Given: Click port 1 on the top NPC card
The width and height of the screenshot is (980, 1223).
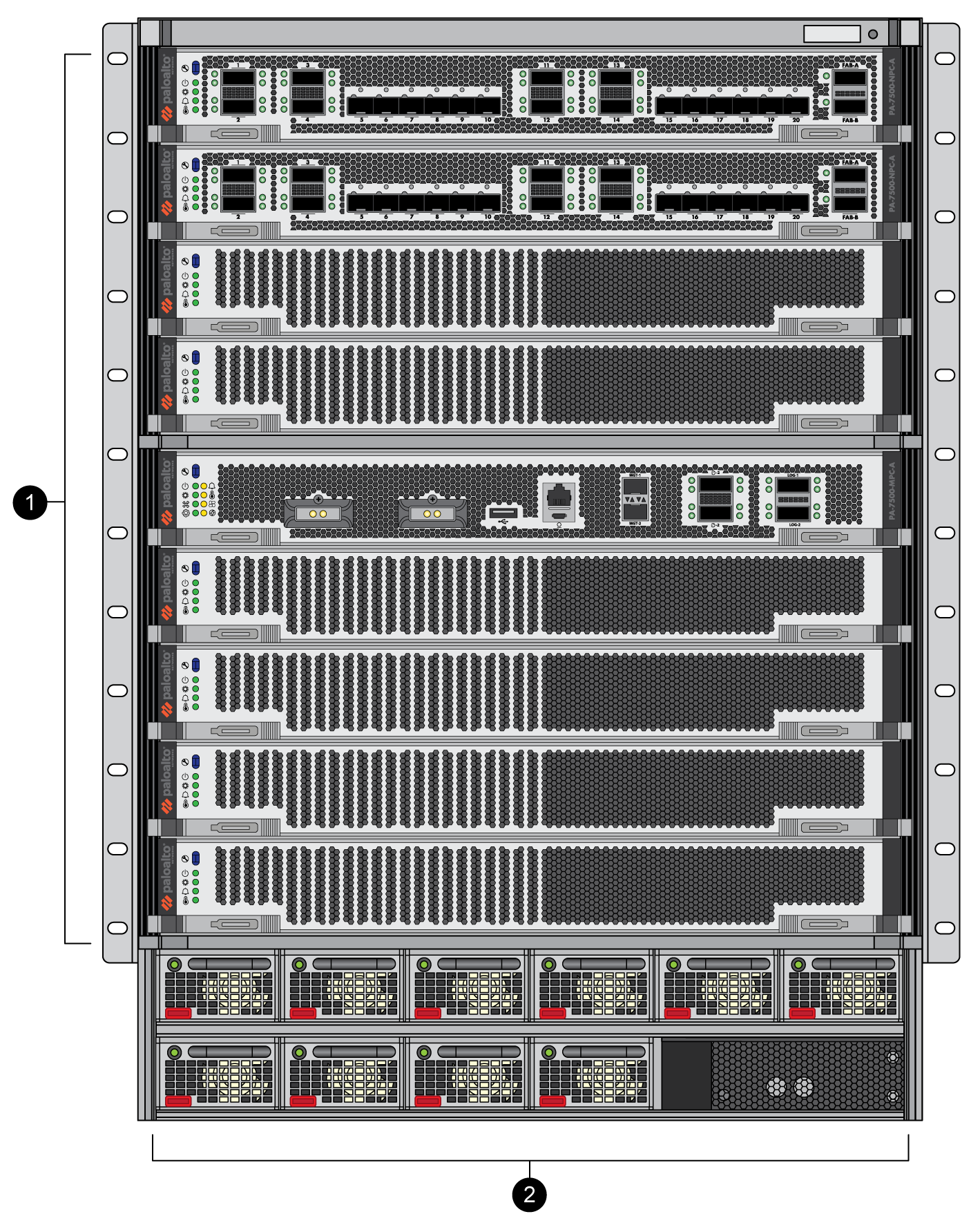Looking at the screenshot, I should click(238, 78).
